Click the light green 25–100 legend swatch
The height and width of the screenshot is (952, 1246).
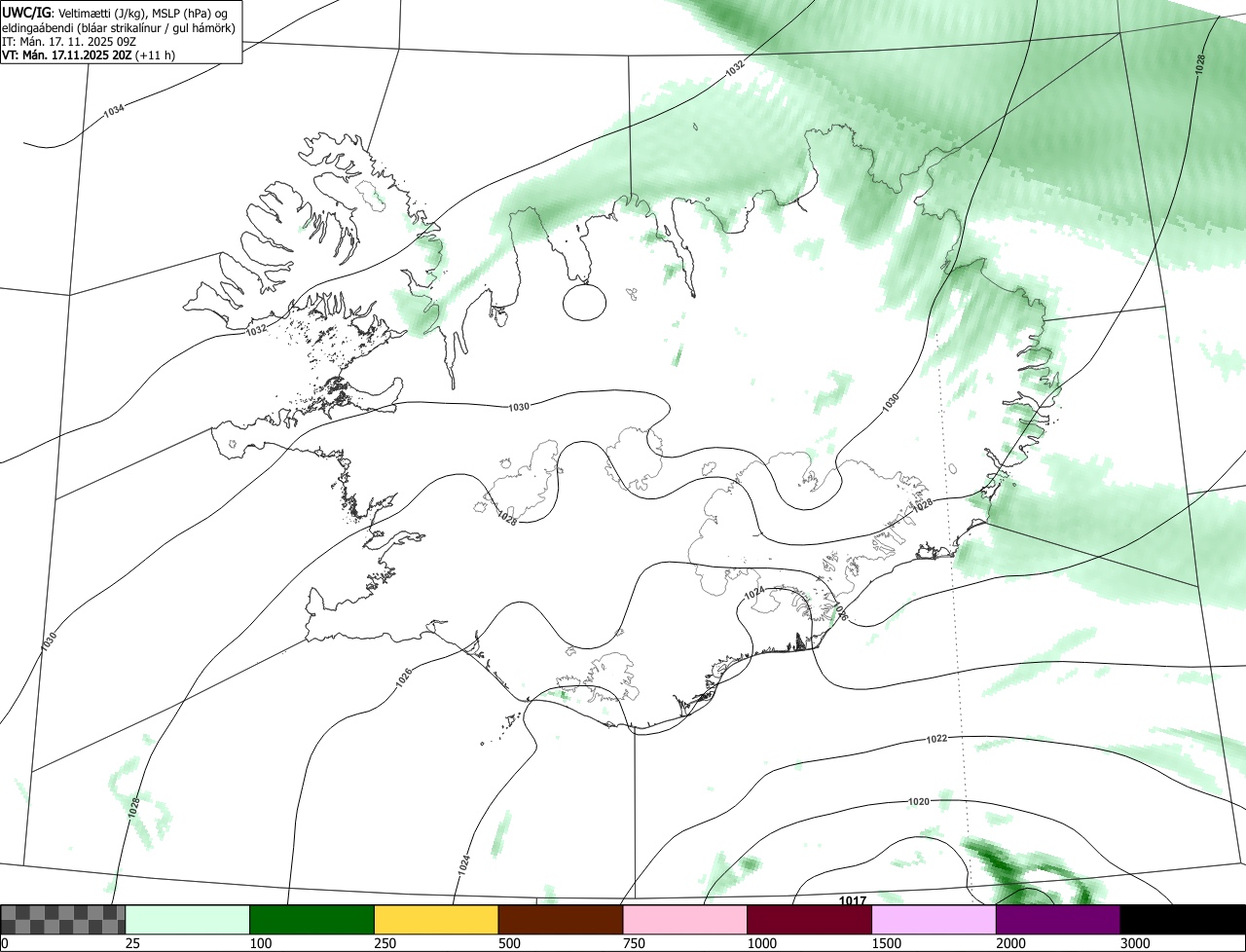coord(188,920)
